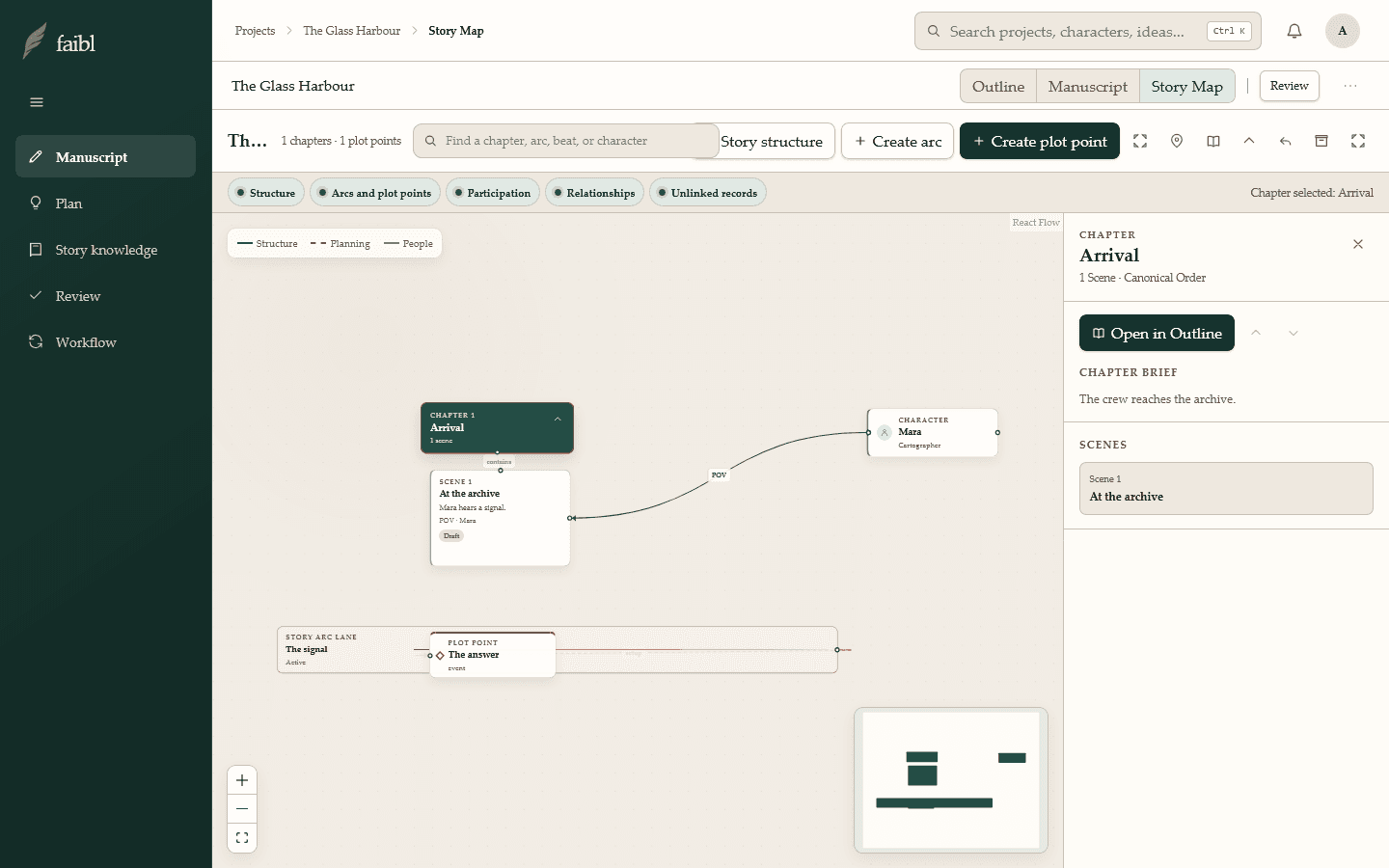Screen dimensions: 1389x868
Task: Click the faibl feather logo
Action: [35, 41]
